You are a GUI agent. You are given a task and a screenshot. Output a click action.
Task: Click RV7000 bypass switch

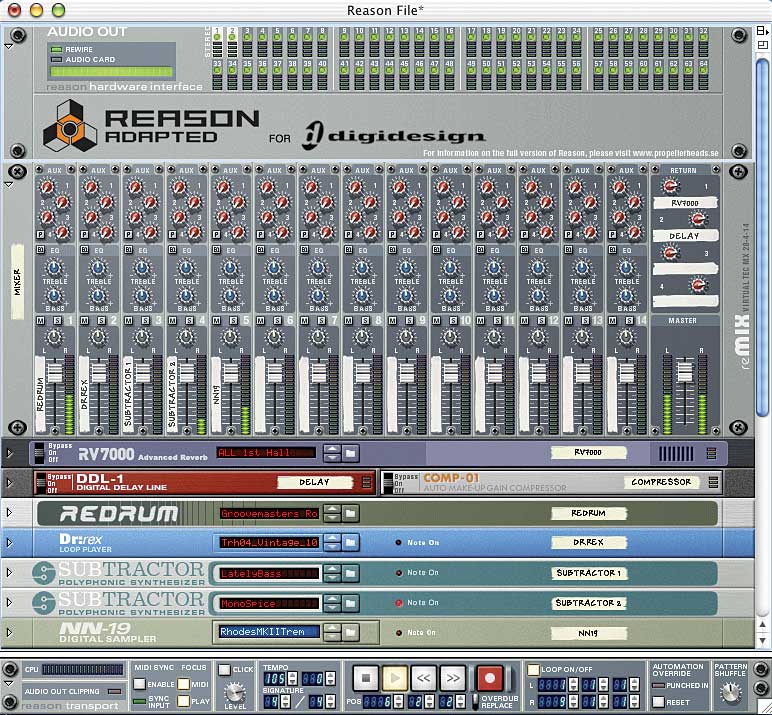[x=39, y=453]
